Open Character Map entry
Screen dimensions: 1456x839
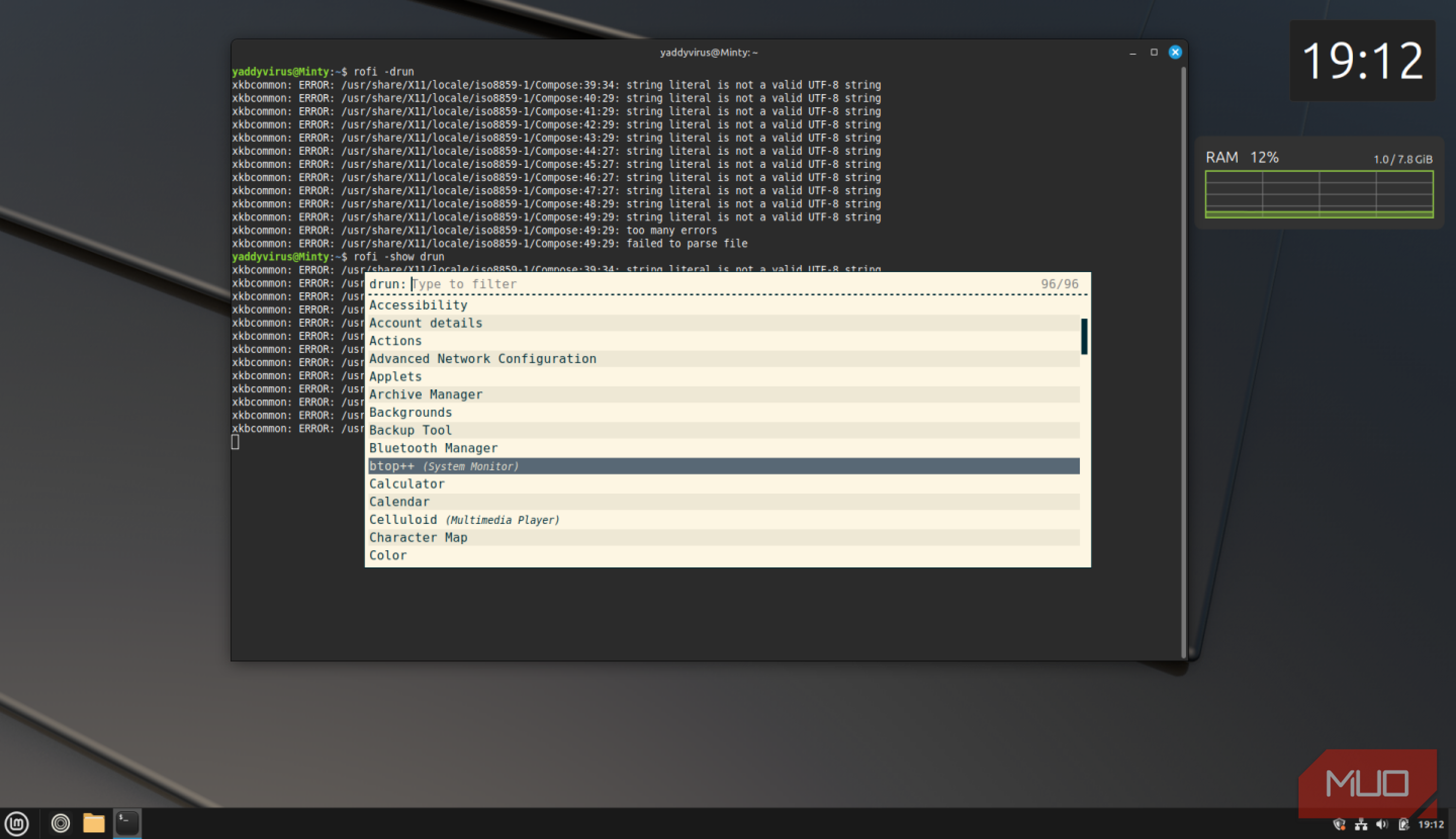coord(724,538)
